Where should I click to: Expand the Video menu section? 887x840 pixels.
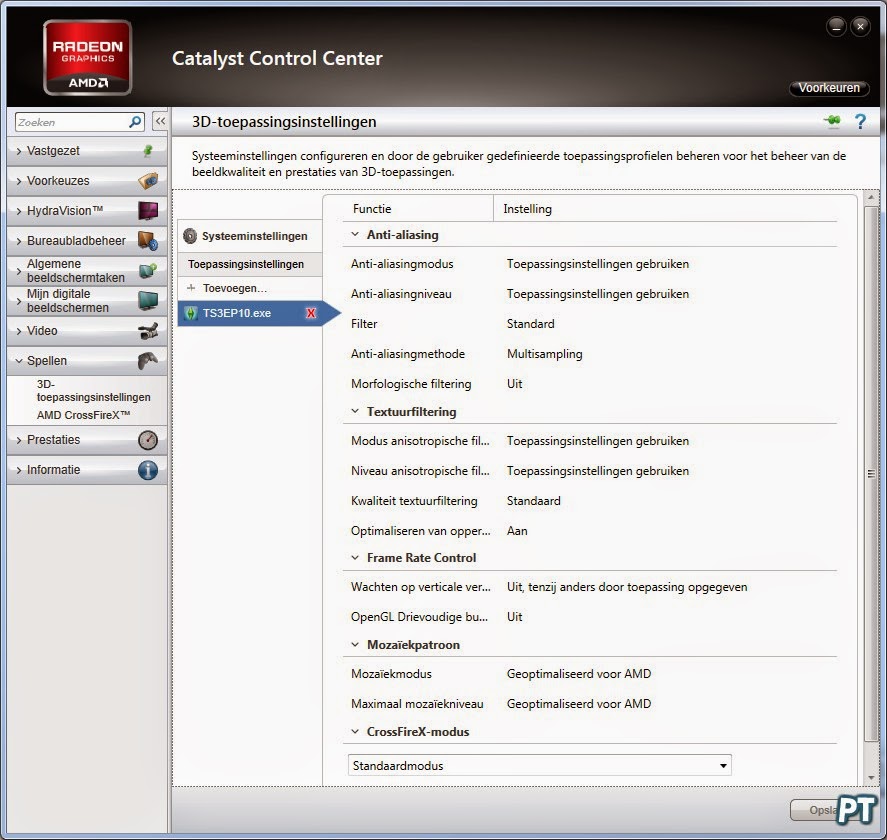point(19,331)
